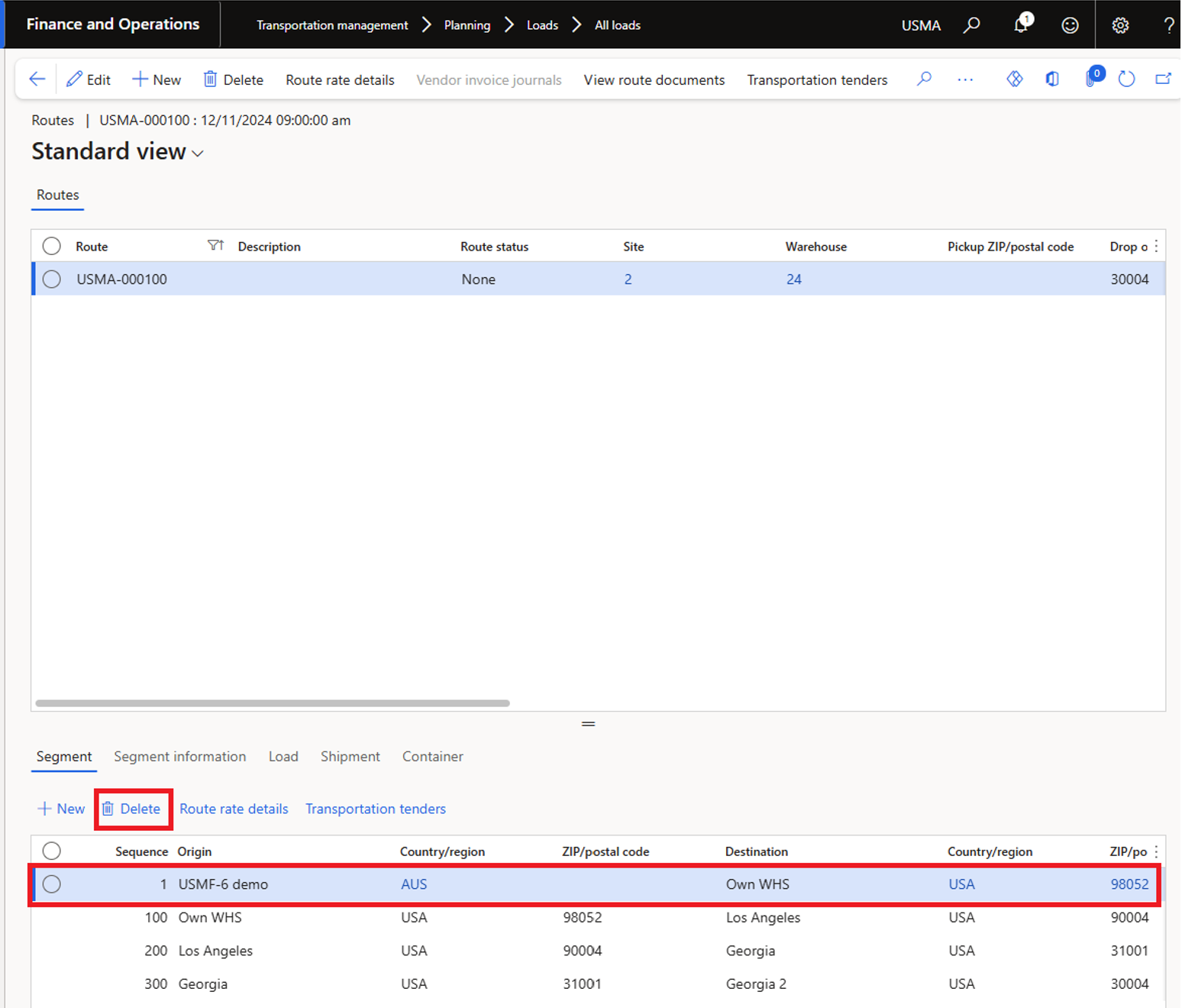Select the USMA-000100 route row
Viewport: 1182px width, 1008px height.
[x=51, y=279]
